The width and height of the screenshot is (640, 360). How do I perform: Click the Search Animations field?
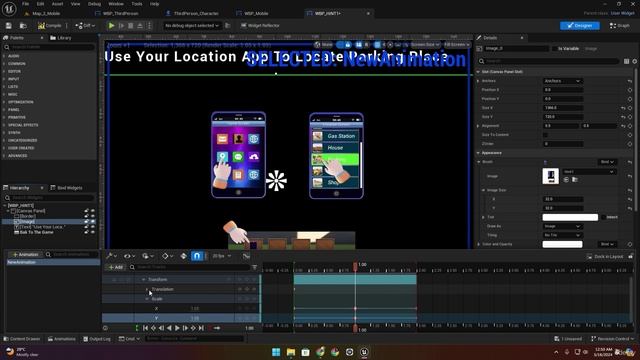pyautogui.click(x=72, y=255)
